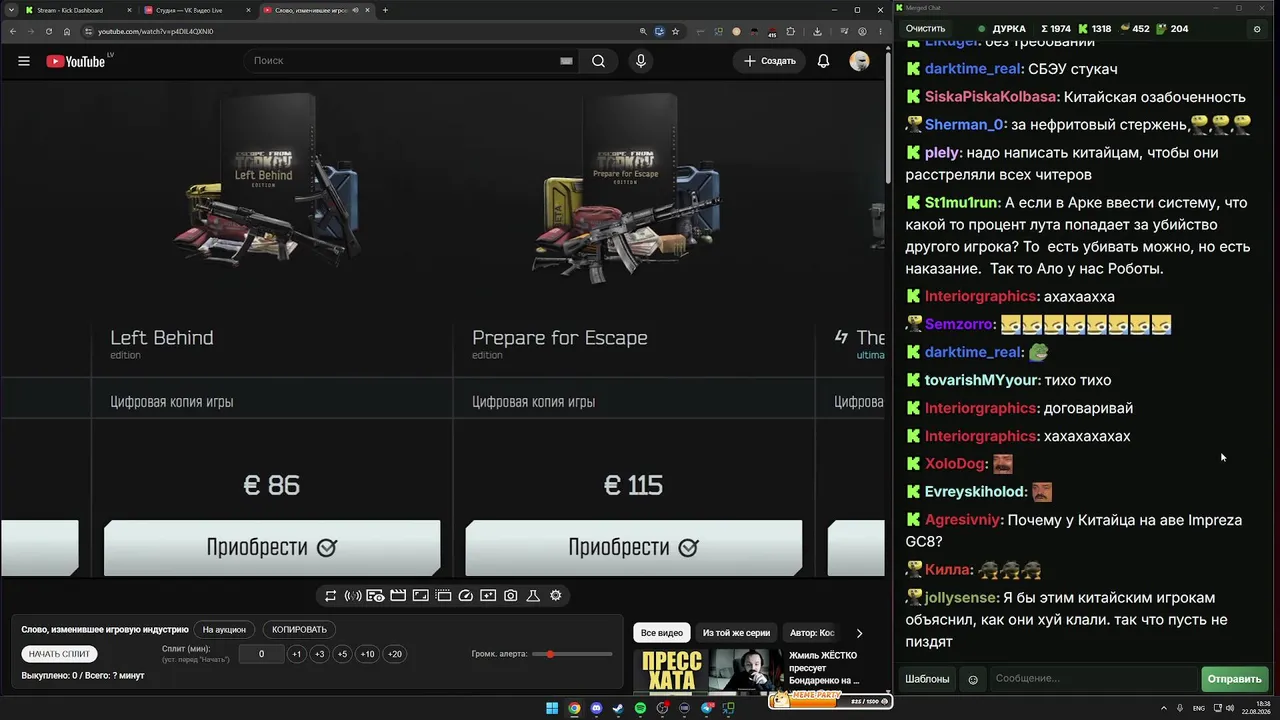Click the "На аукцион" button
This screenshot has width=1280, height=720.
(224, 630)
